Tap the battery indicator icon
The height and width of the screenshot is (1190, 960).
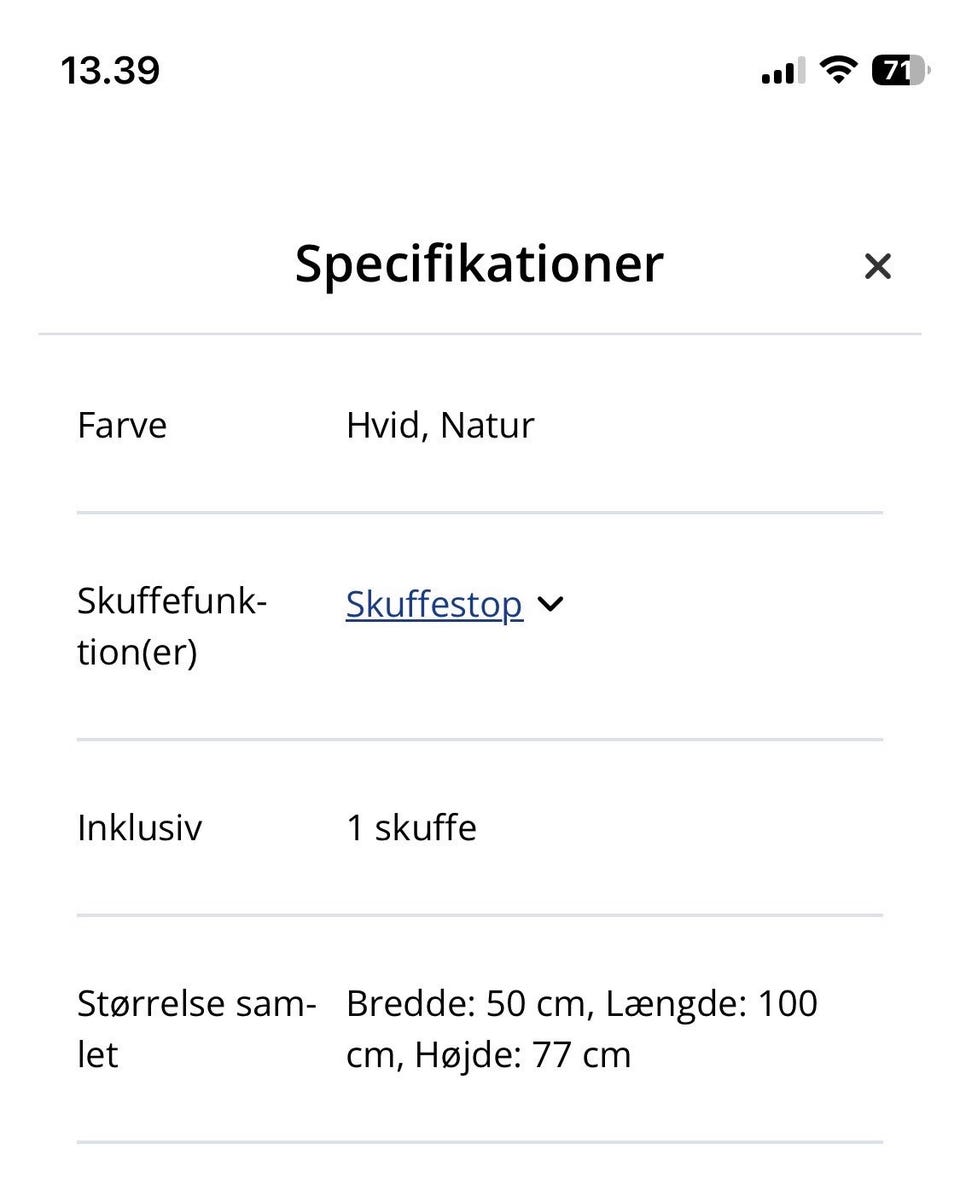[x=900, y=71]
